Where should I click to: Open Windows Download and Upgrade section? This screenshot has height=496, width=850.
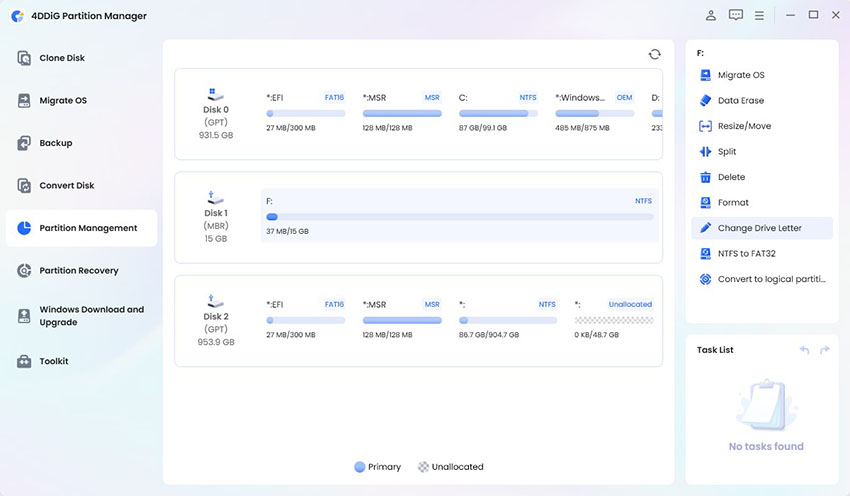91,316
